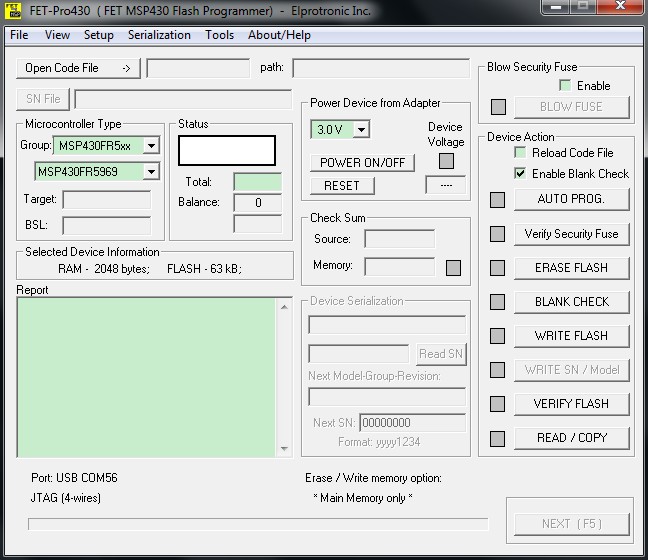Click the Check Sum Memory field

tap(399, 267)
